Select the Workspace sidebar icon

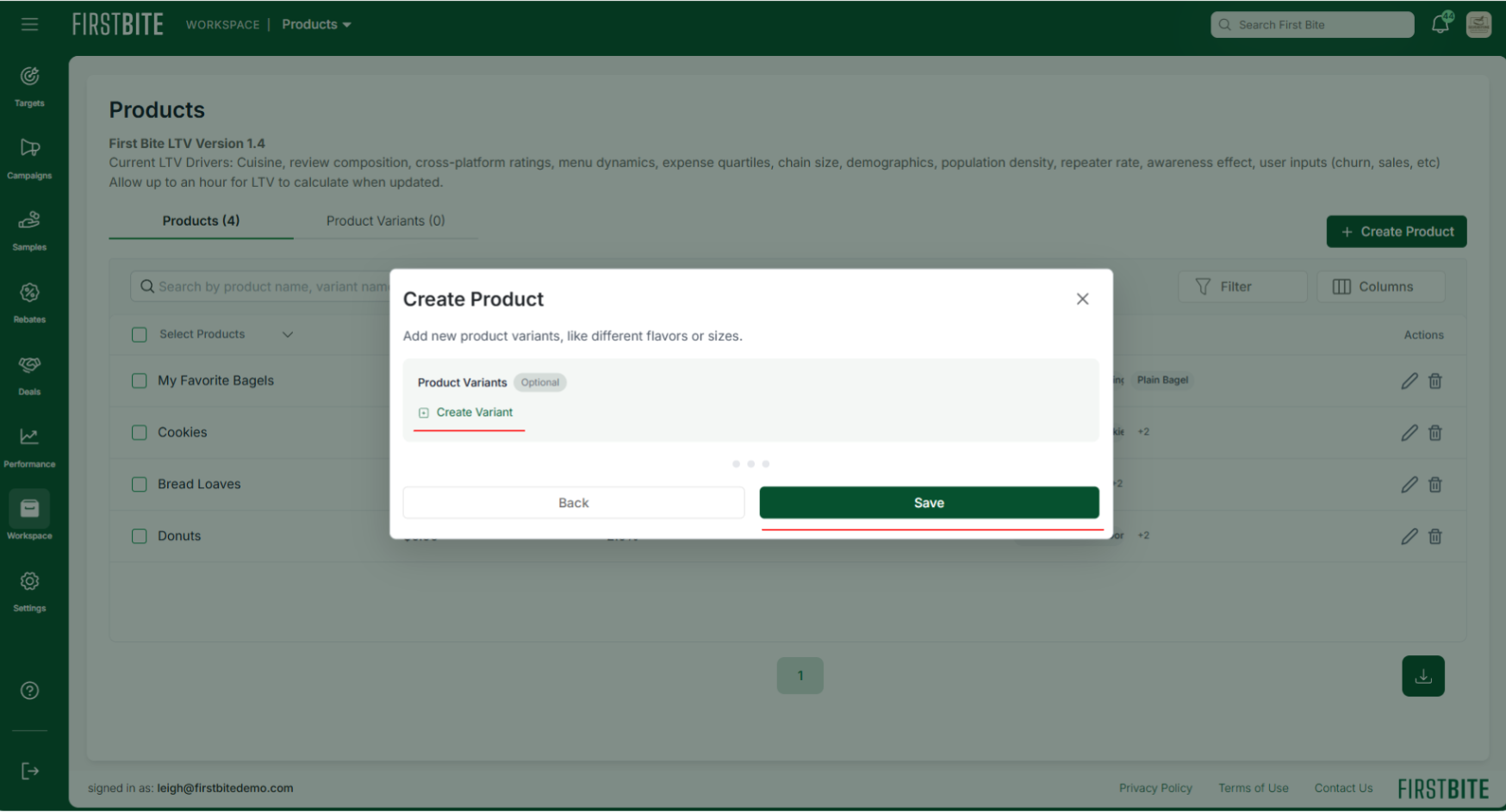tap(29, 509)
